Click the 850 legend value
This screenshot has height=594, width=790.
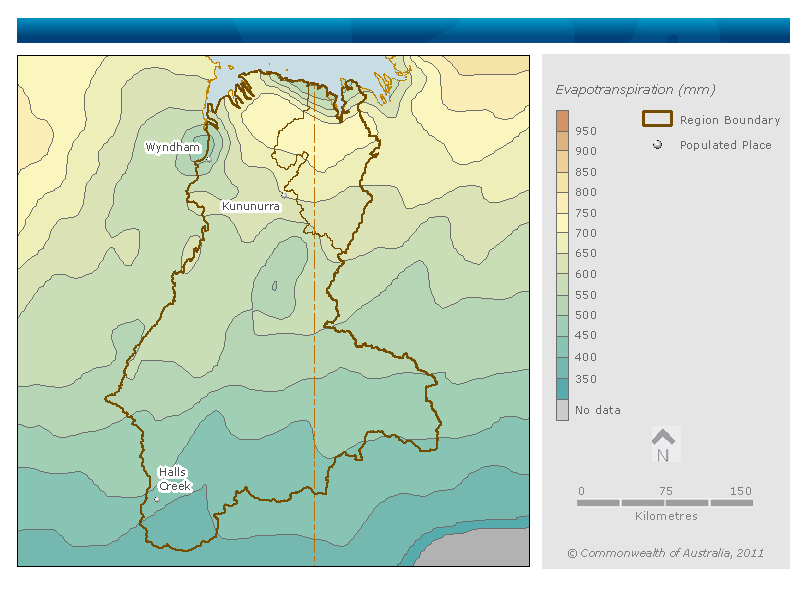pyautogui.click(x=586, y=172)
